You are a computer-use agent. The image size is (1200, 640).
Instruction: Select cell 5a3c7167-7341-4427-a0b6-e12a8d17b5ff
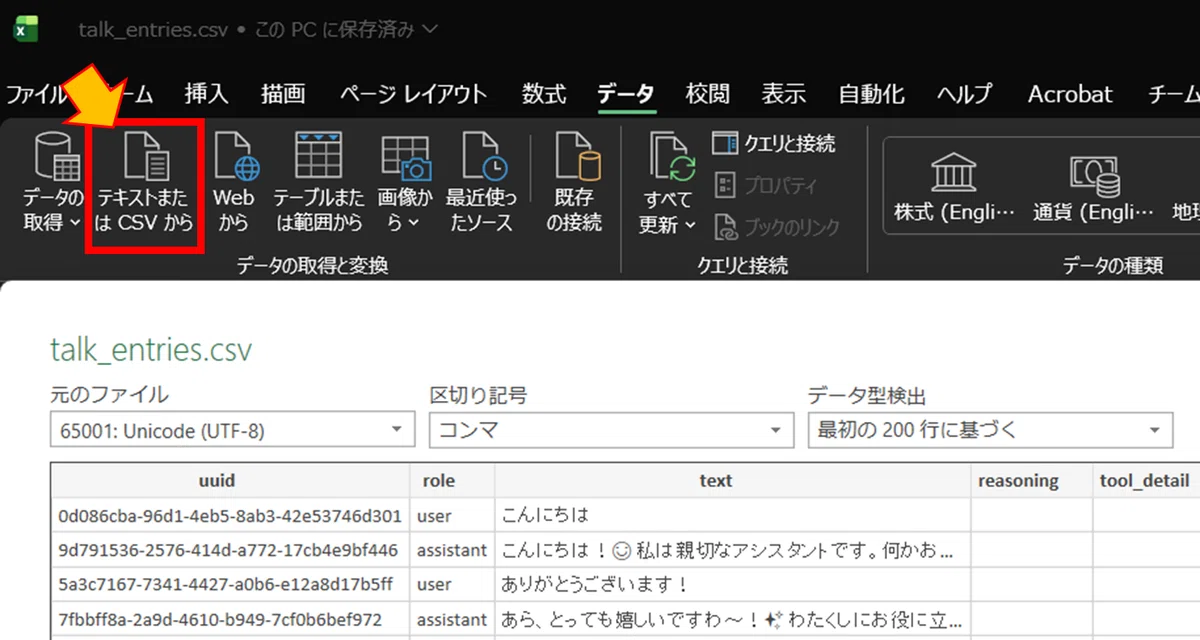(230, 584)
